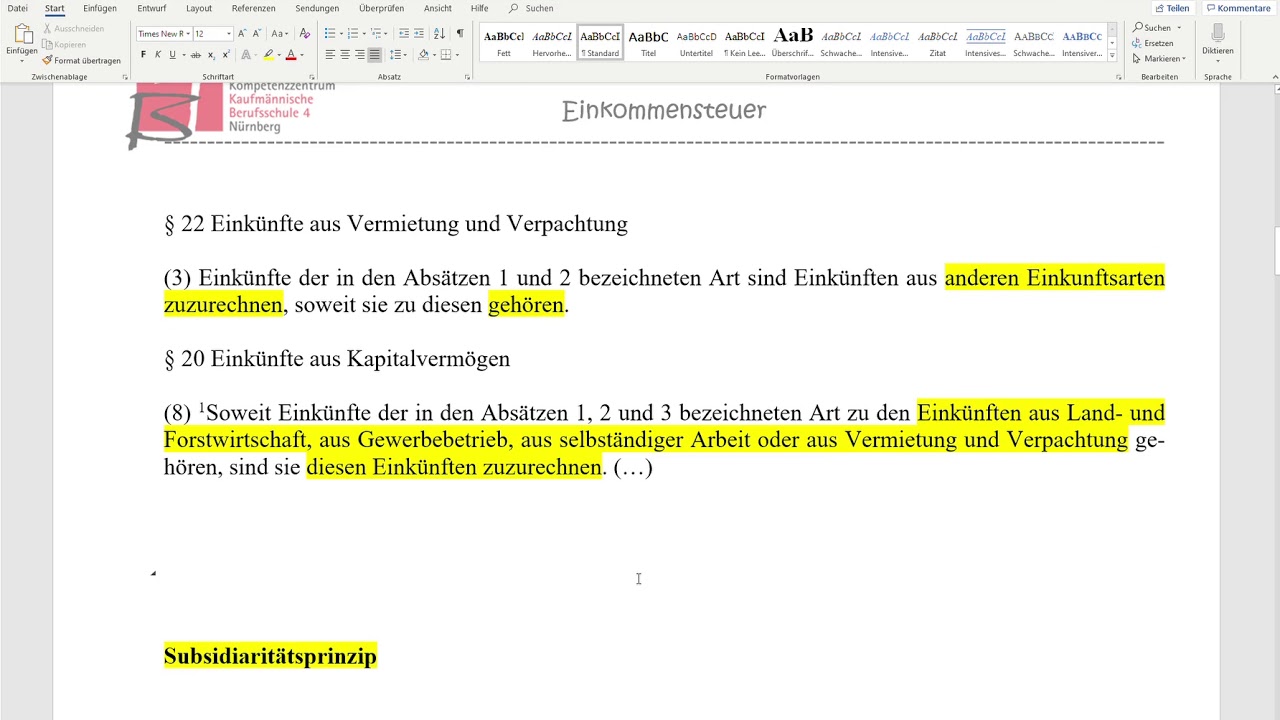This screenshot has width=1280, height=720.
Task: Open the Aa change case dropdown
Action: 280,34
